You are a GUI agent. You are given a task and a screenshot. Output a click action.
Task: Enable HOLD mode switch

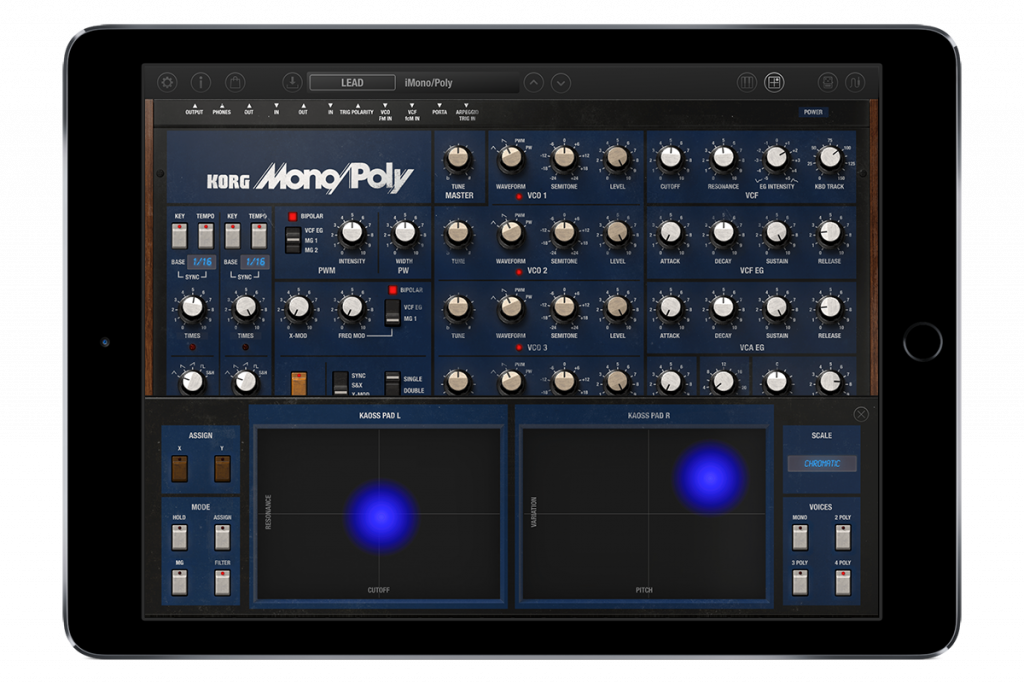(180, 537)
